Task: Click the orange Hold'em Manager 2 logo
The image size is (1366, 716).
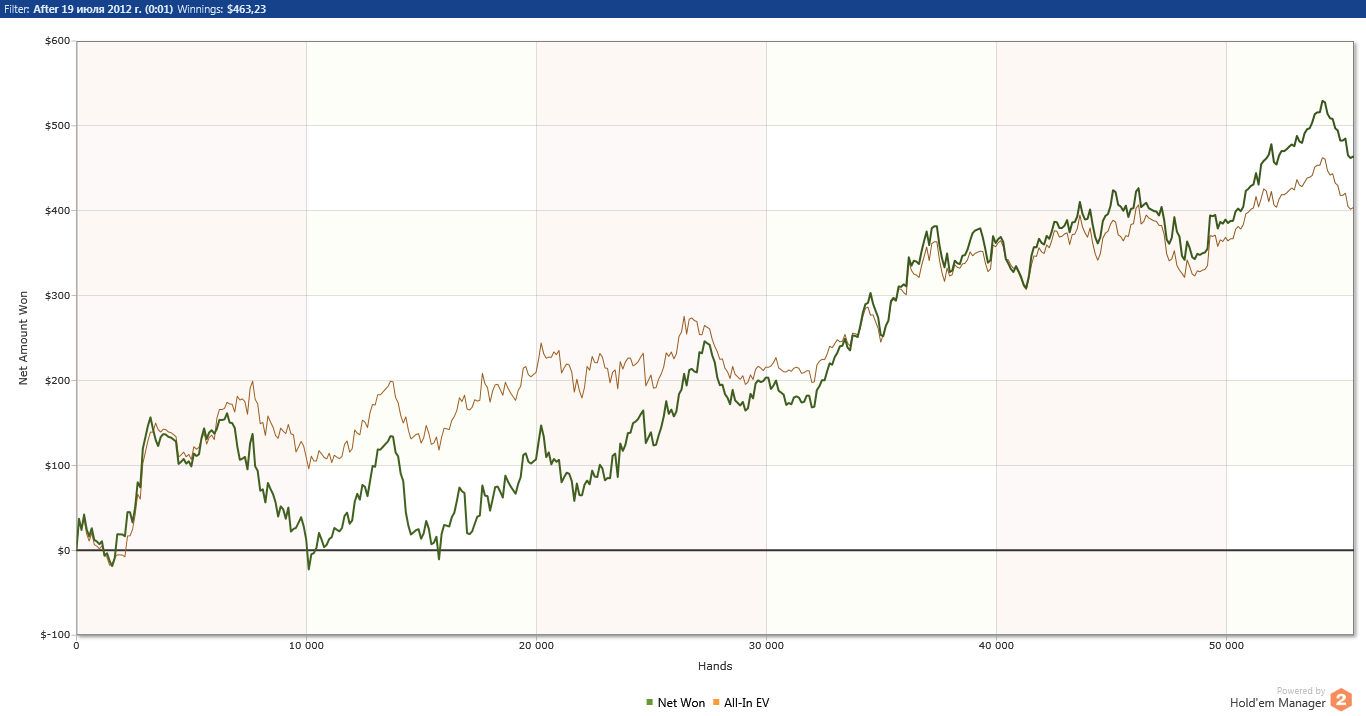Action: coord(1341,700)
